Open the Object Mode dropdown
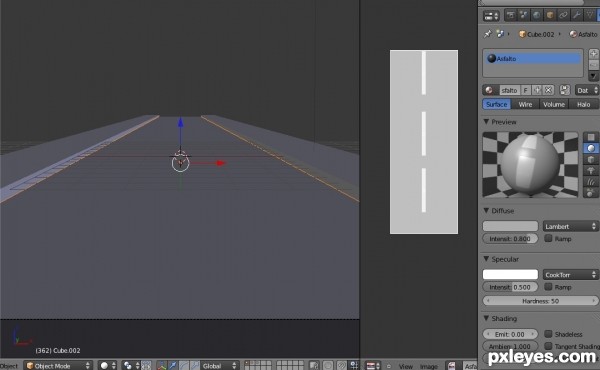 click(59, 365)
